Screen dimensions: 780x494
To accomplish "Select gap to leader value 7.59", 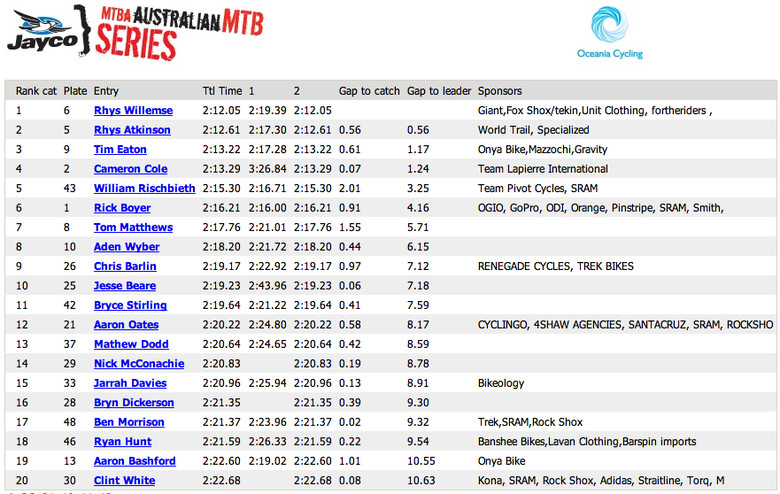I will (418, 305).
